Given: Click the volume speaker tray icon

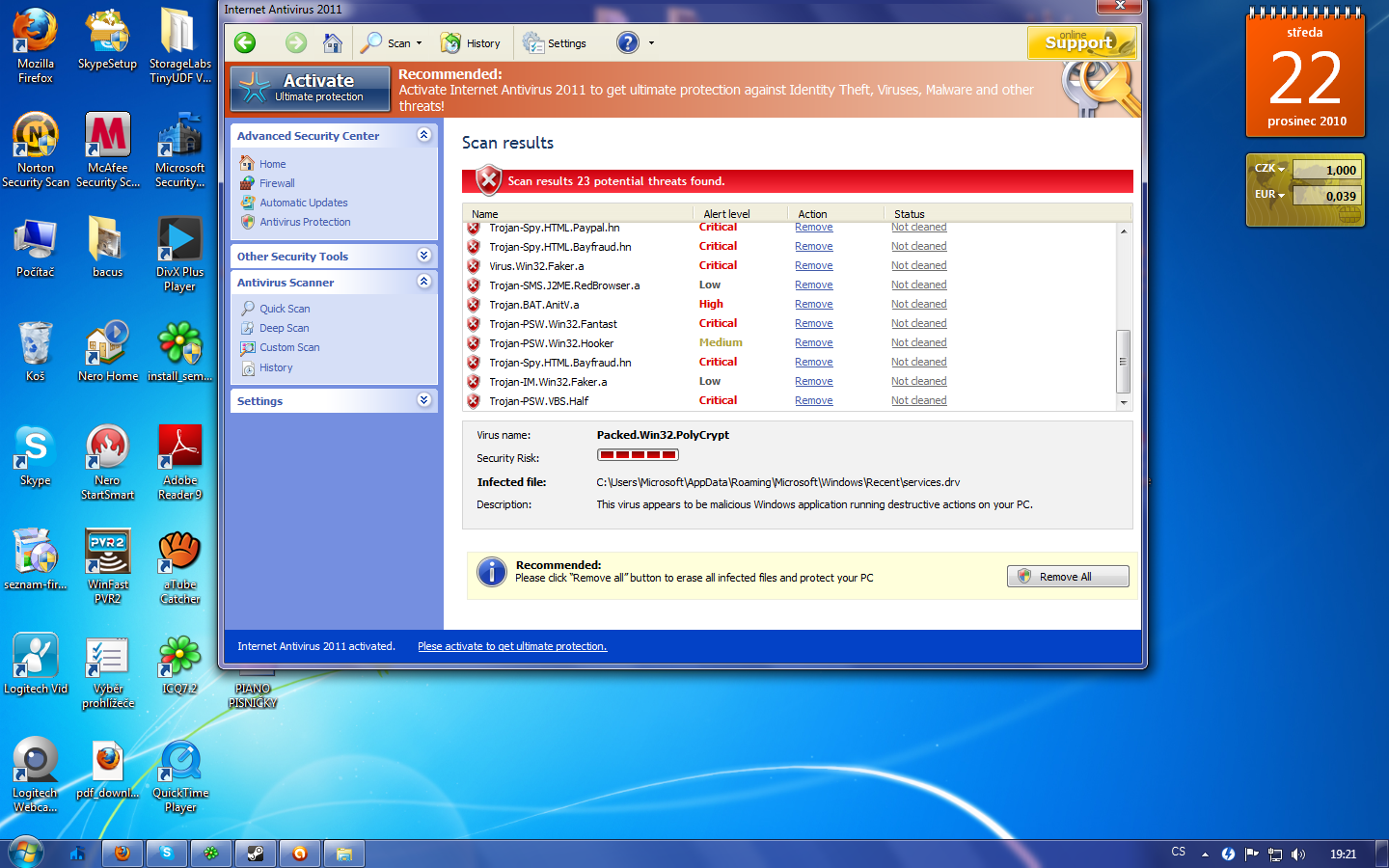Looking at the screenshot, I should [1298, 854].
